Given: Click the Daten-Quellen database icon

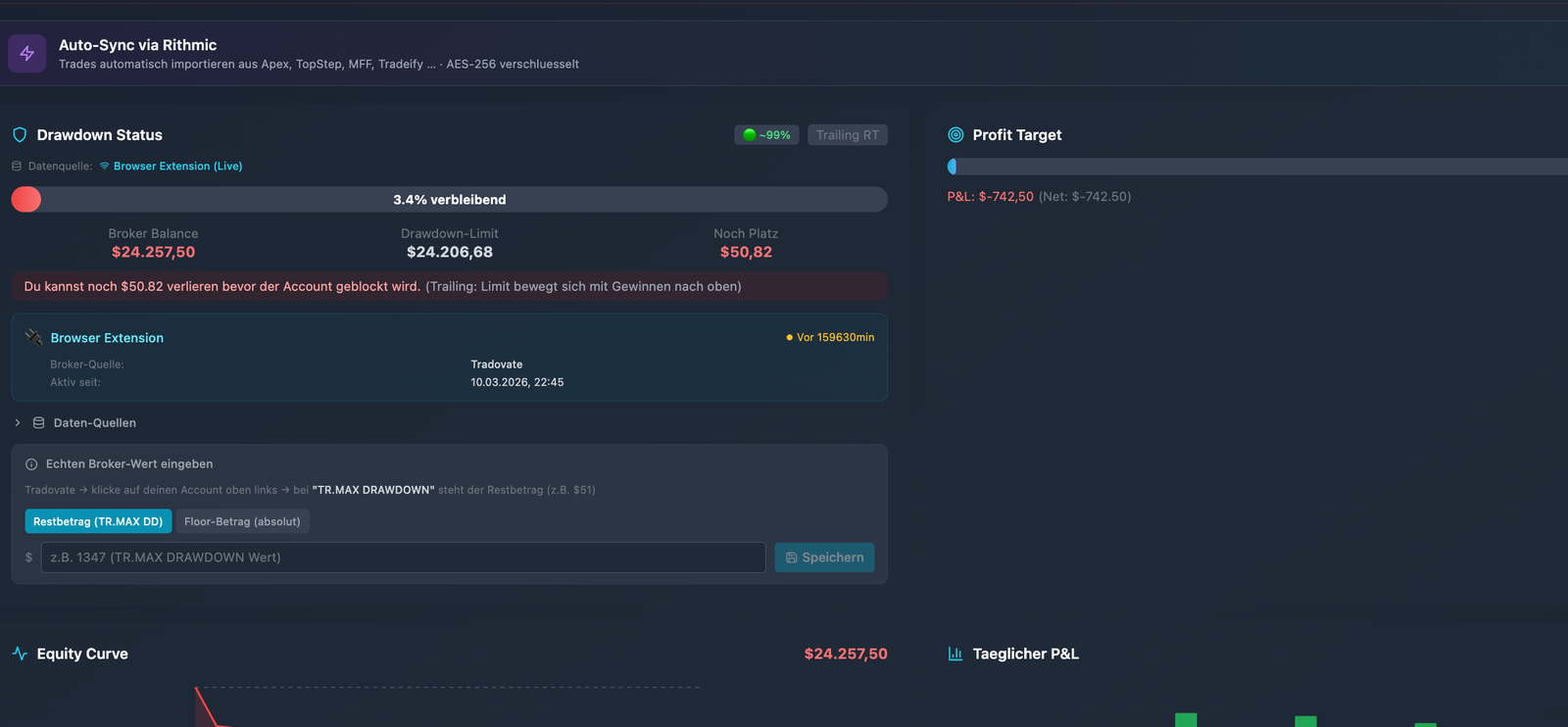Looking at the screenshot, I should [39, 423].
